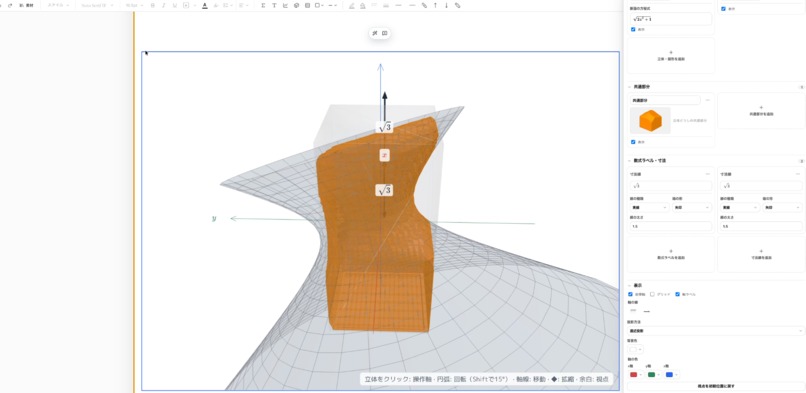Click the left 寸法線 √3 formula field
Viewport: 806px width, 393px height.
point(671,186)
